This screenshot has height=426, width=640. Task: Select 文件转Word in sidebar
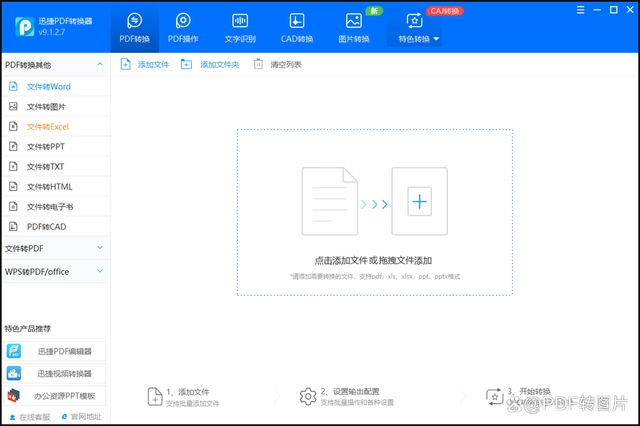[56, 87]
